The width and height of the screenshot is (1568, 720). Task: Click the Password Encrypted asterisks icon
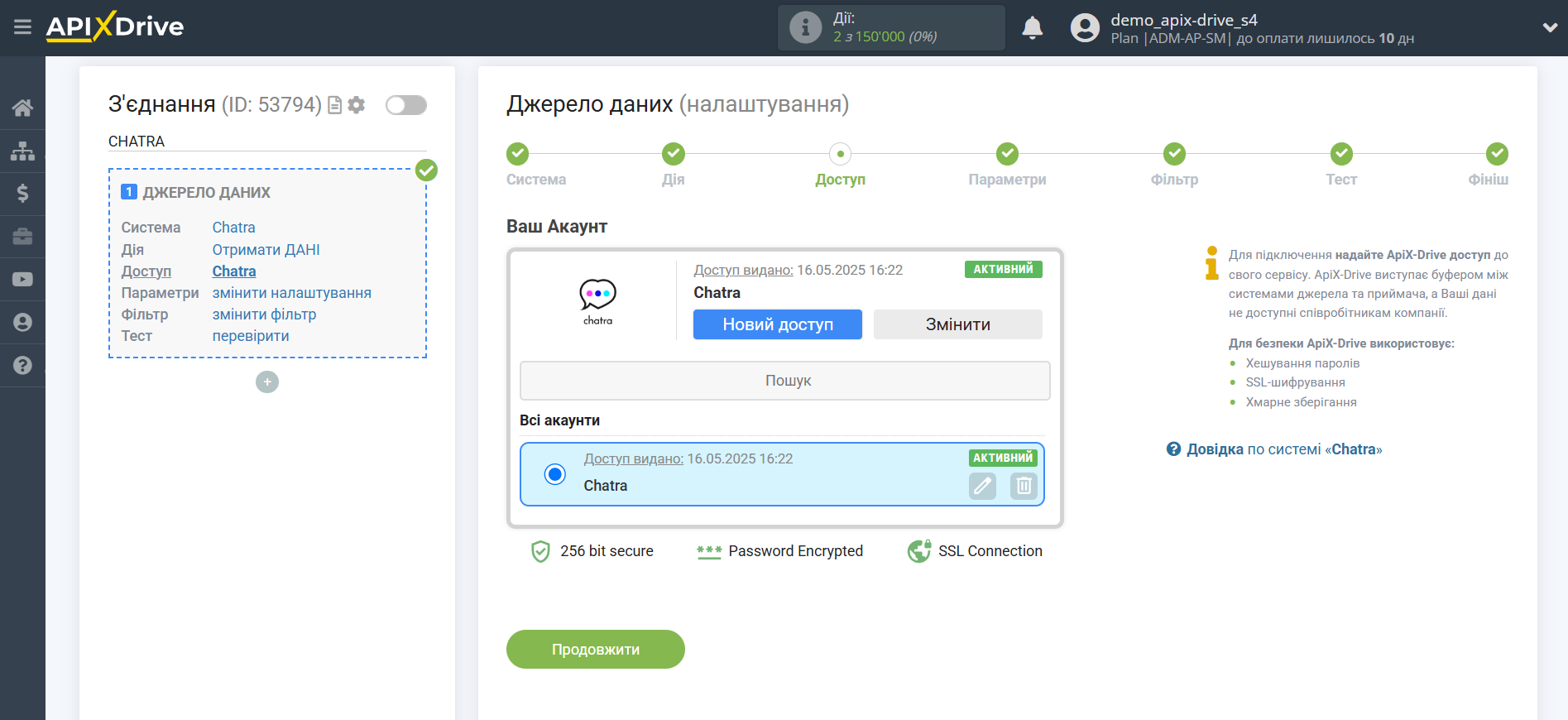[x=709, y=551]
